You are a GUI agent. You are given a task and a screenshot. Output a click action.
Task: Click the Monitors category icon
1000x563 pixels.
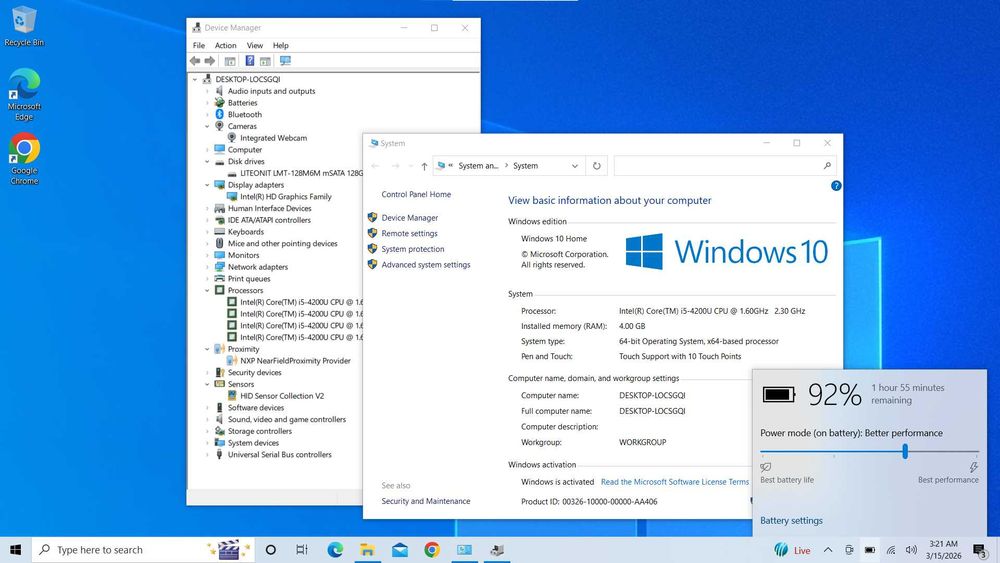click(x=219, y=255)
